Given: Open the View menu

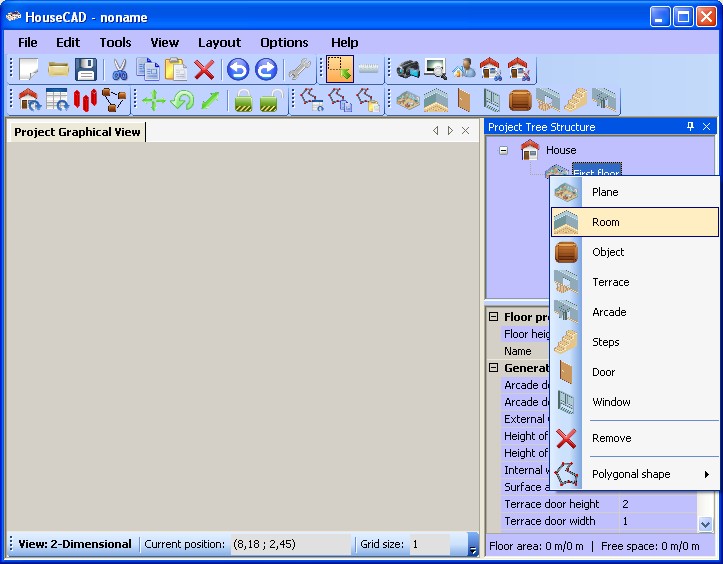Looking at the screenshot, I should tap(165, 42).
